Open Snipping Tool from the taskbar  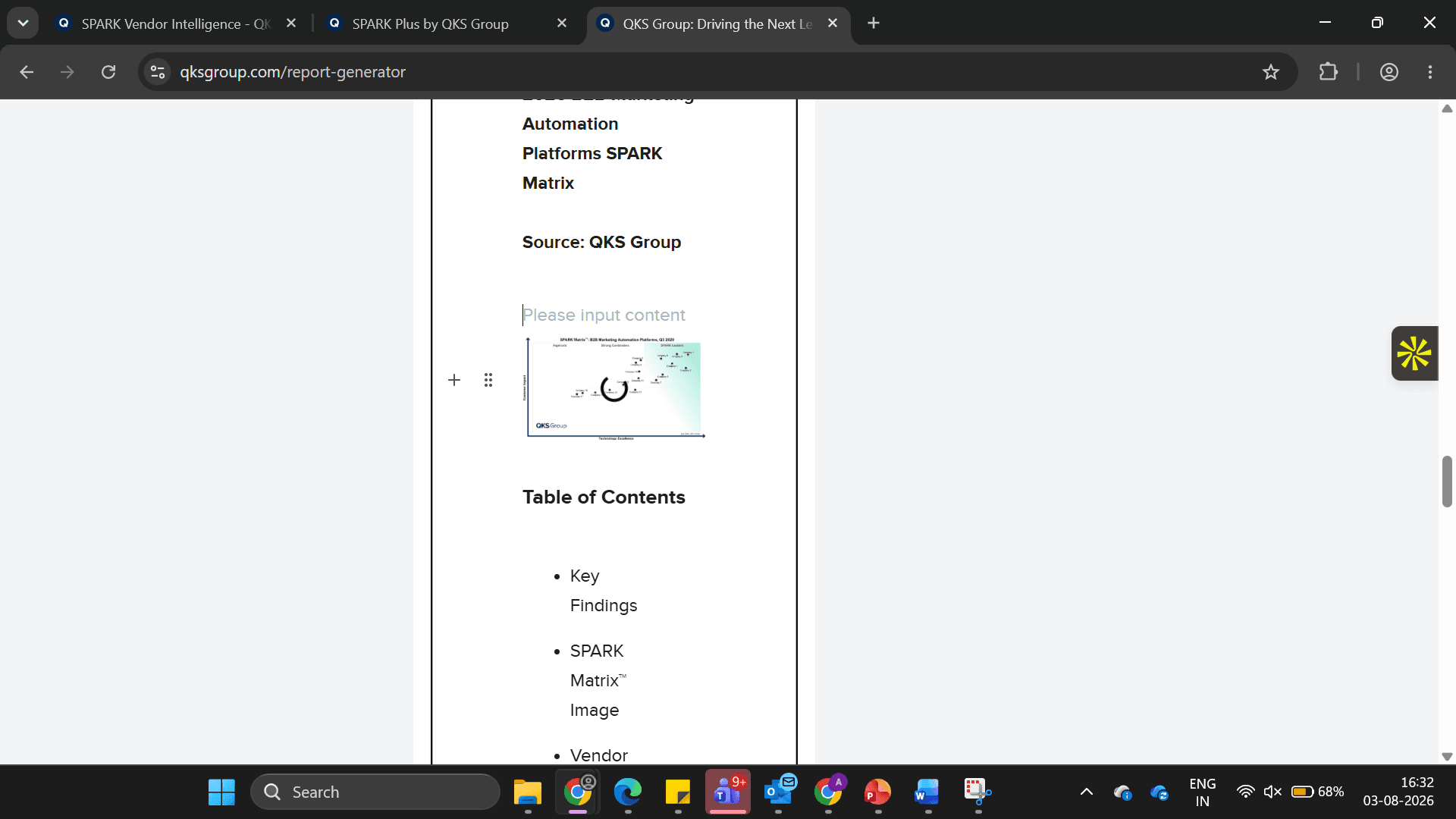pyautogui.click(x=977, y=792)
